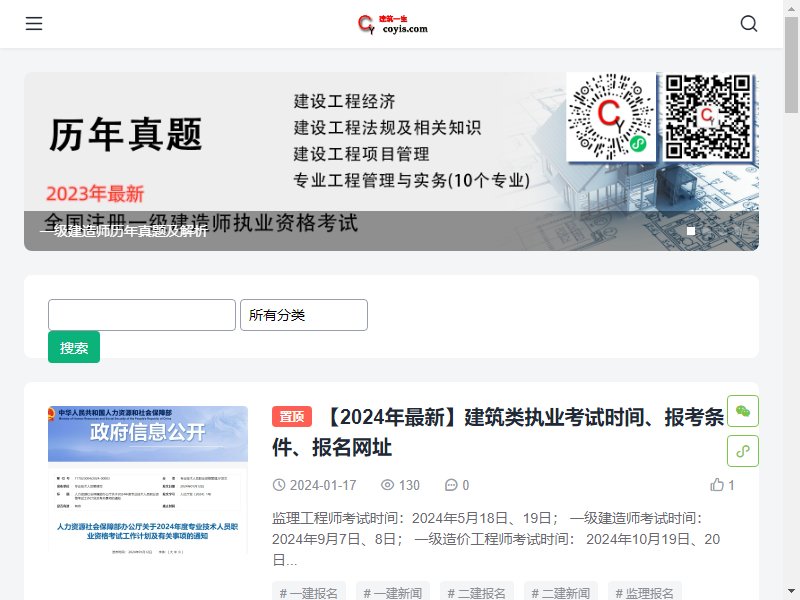Click the scrollbar down arrow
This screenshot has width=800, height=600.
[791, 592]
